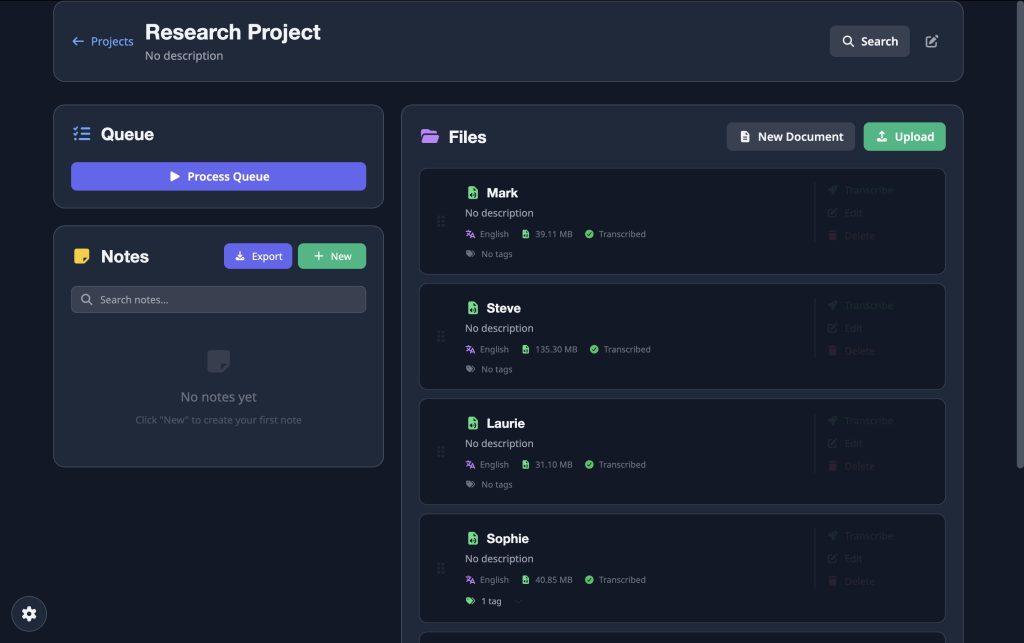Open the file named Steve

504,307
